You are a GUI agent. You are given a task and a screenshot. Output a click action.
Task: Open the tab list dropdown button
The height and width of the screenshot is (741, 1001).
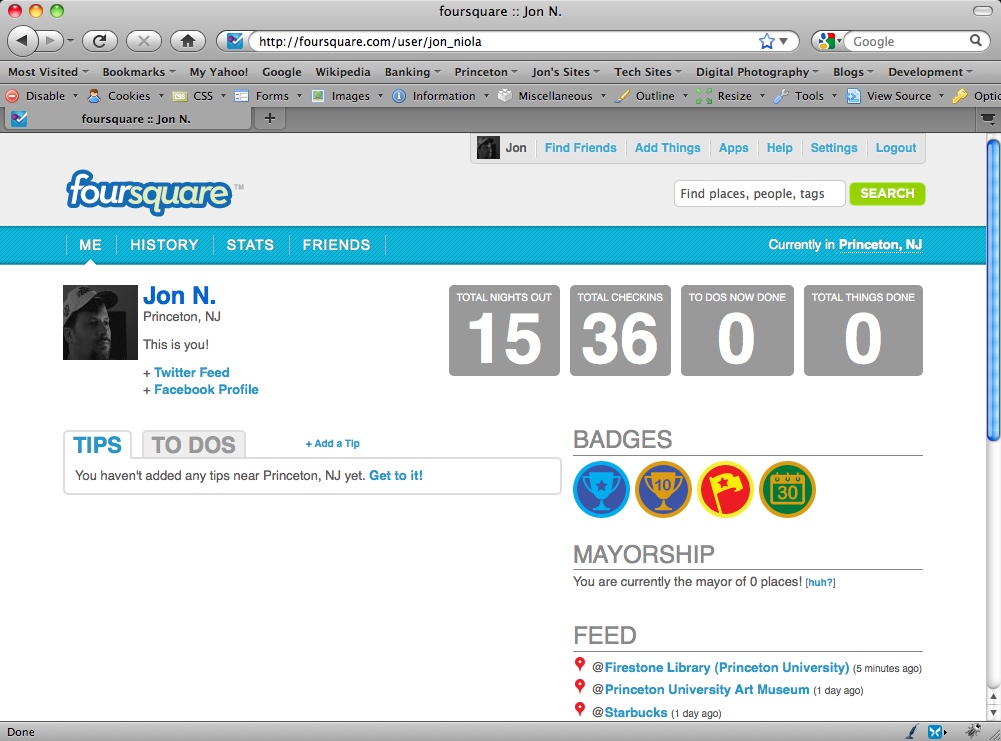(988, 119)
